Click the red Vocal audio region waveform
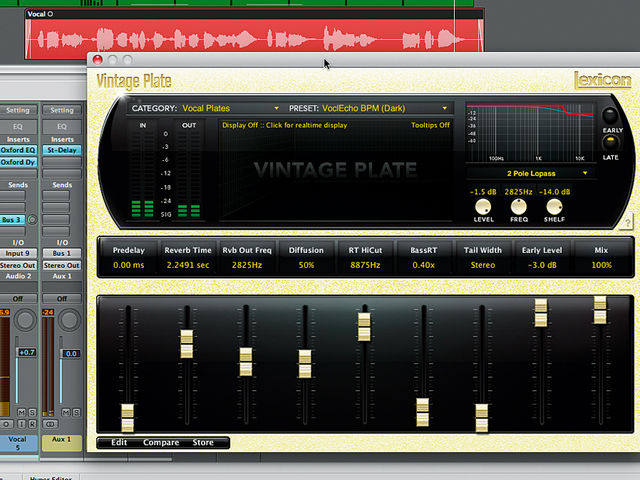This screenshot has width=640, height=480. (254, 40)
